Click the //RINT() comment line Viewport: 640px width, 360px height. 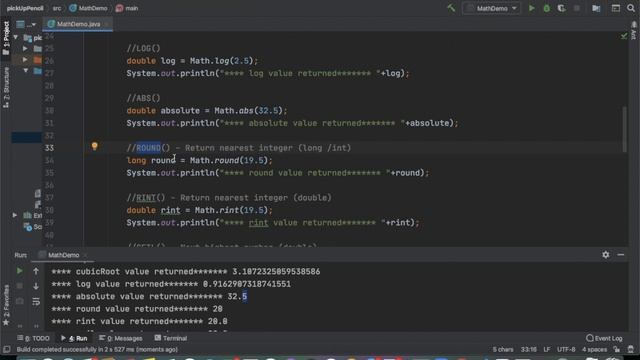click(229, 198)
